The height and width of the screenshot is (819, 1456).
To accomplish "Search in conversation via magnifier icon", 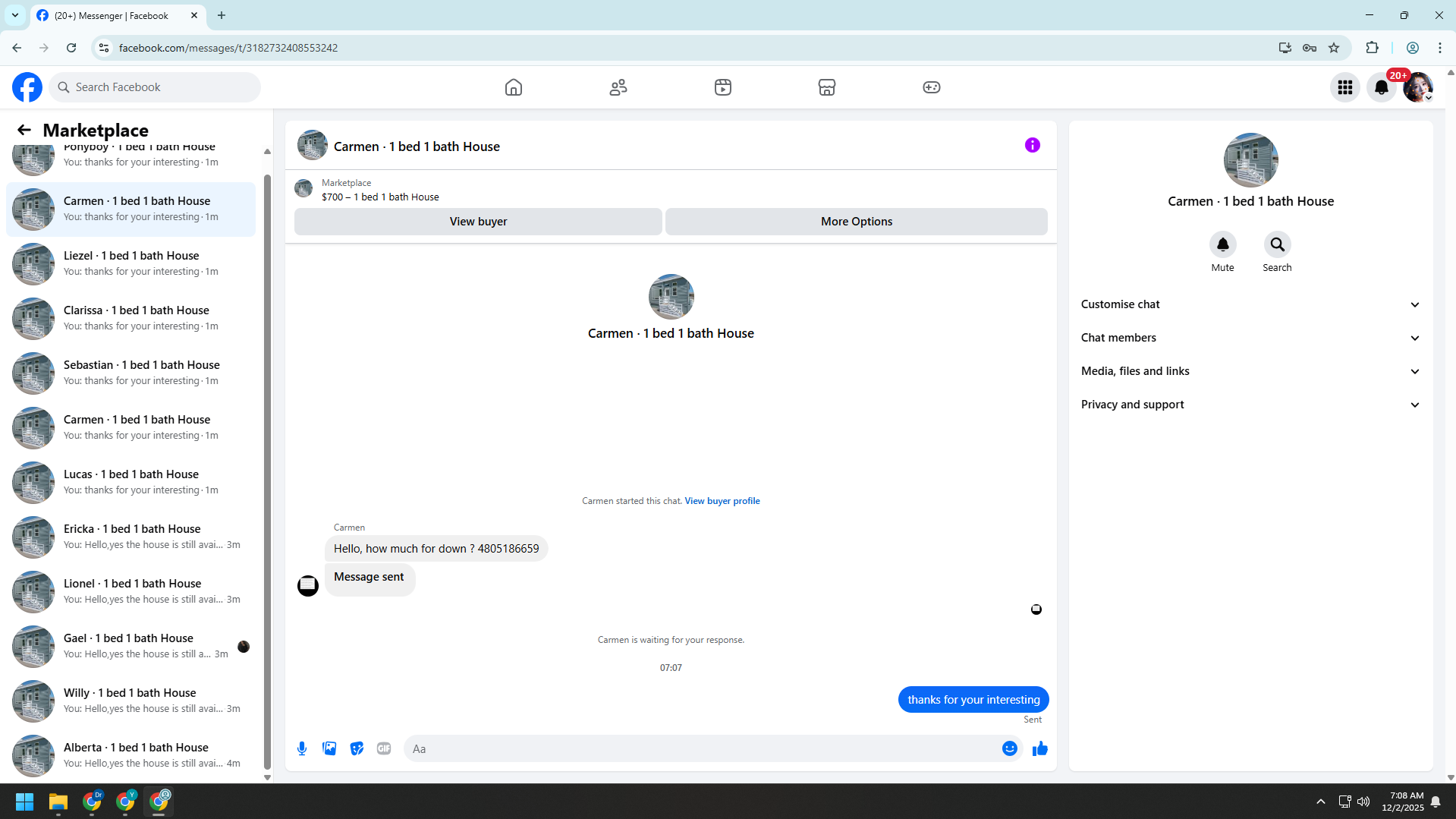I will point(1277,244).
